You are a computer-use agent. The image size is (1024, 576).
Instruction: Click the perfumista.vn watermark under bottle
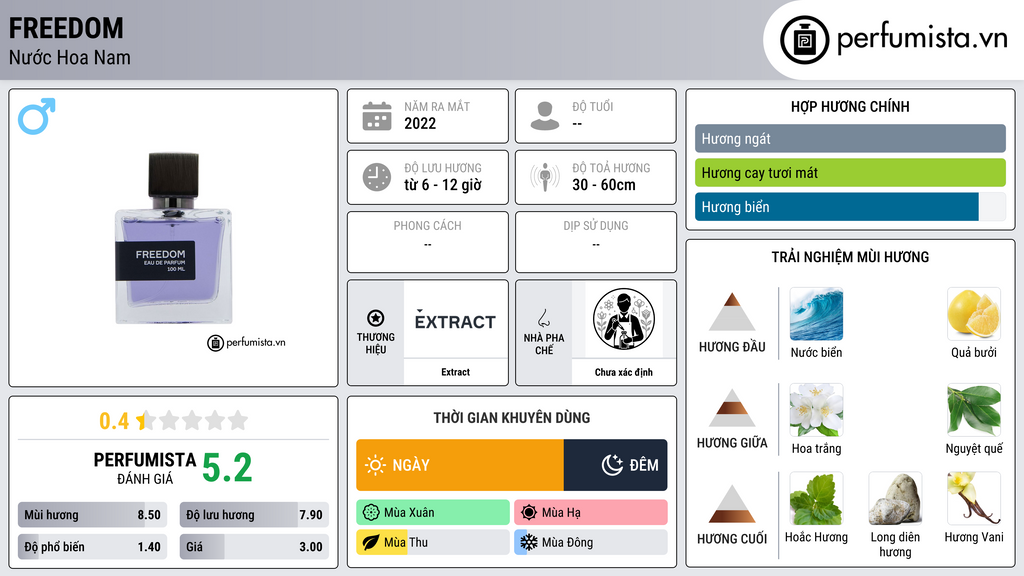pos(246,342)
